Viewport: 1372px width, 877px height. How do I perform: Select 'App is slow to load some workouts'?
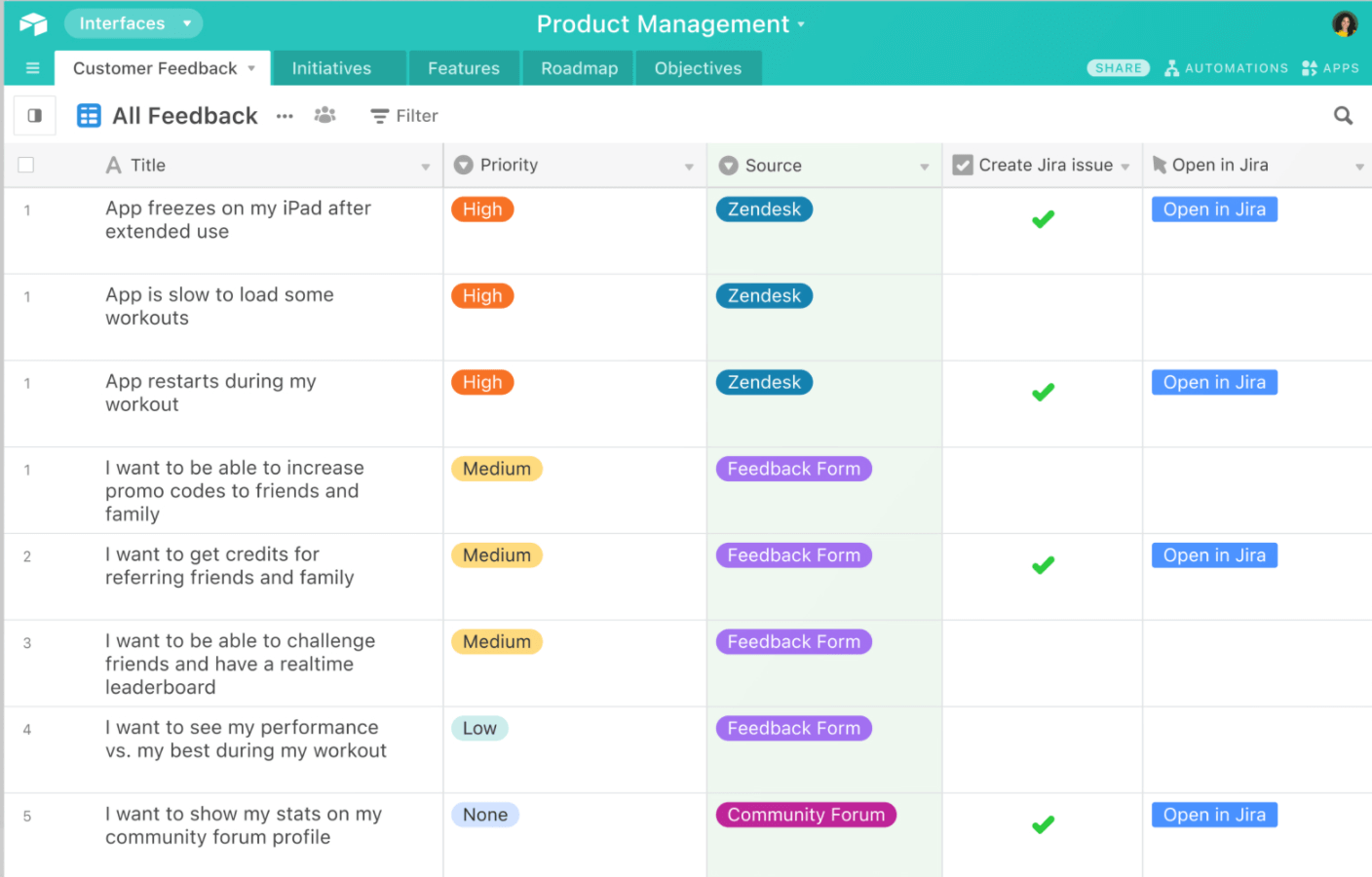[x=219, y=306]
